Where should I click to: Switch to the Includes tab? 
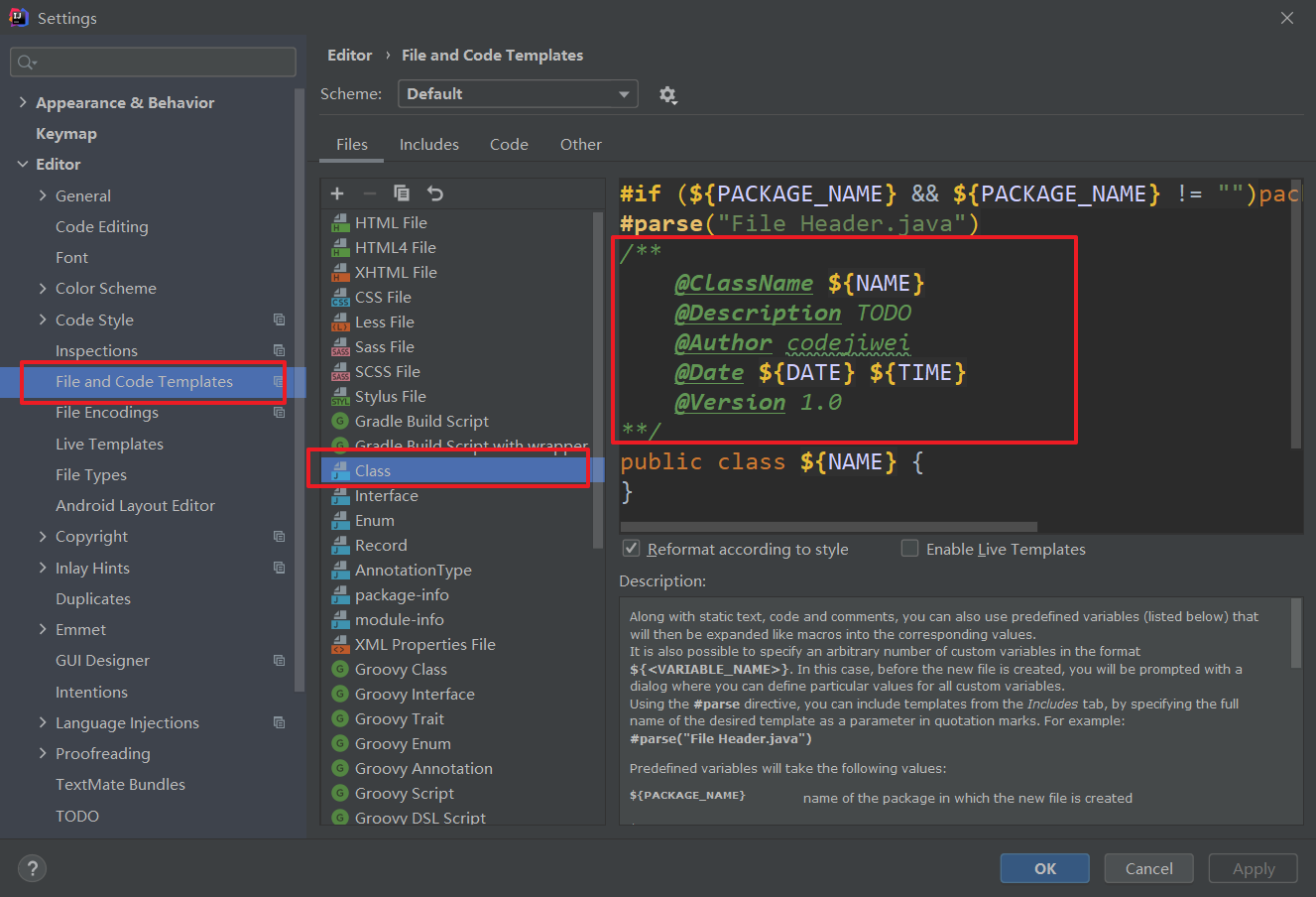[x=429, y=145]
